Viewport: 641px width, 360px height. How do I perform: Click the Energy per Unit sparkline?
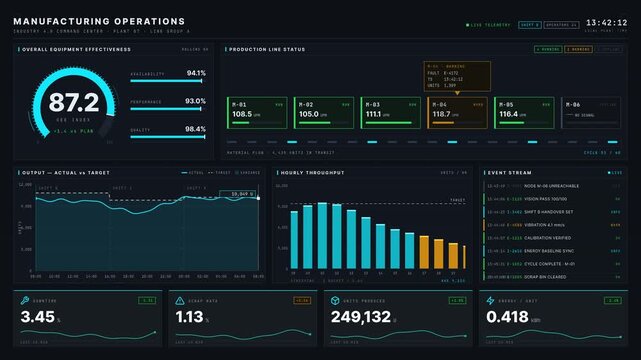point(554,335)
